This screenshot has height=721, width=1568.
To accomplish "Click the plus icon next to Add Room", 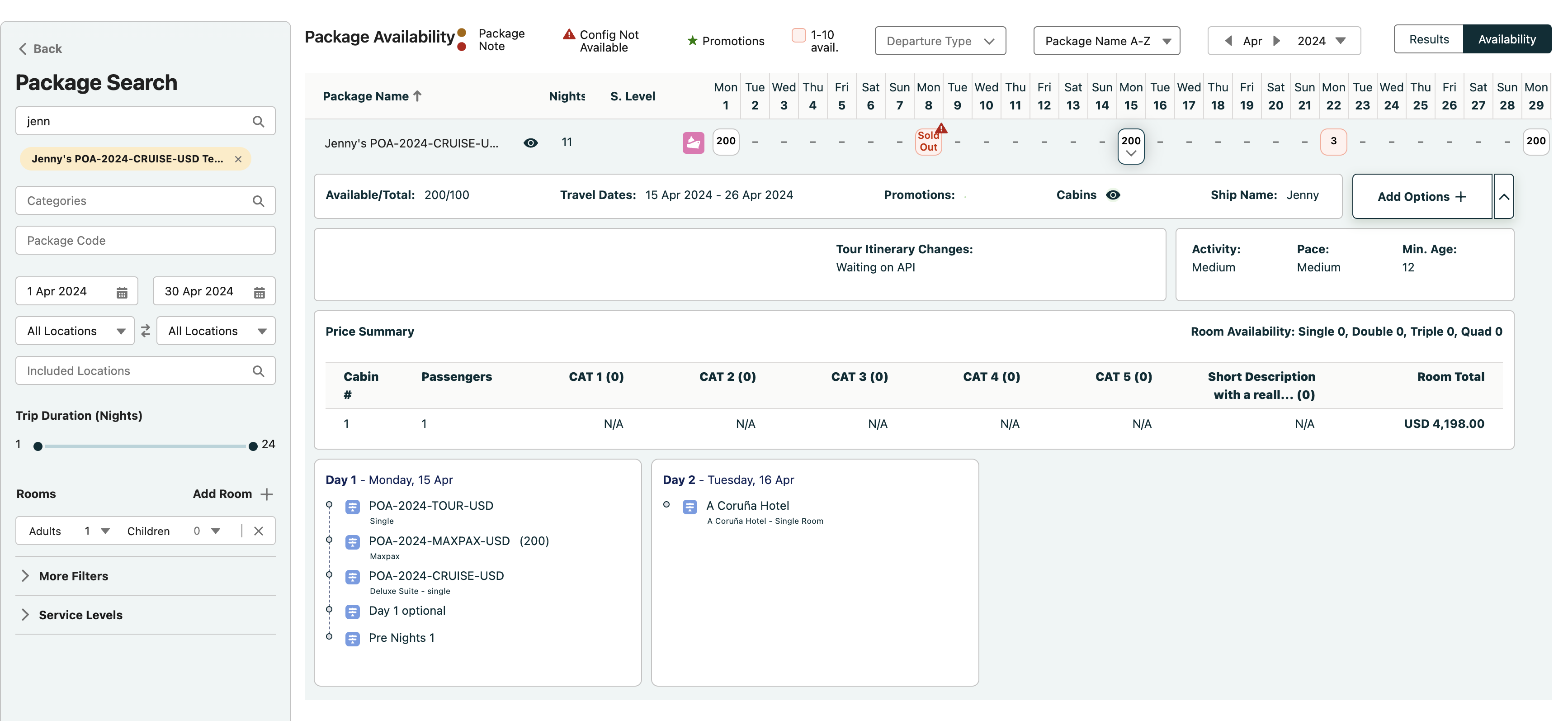I will 267,494.
